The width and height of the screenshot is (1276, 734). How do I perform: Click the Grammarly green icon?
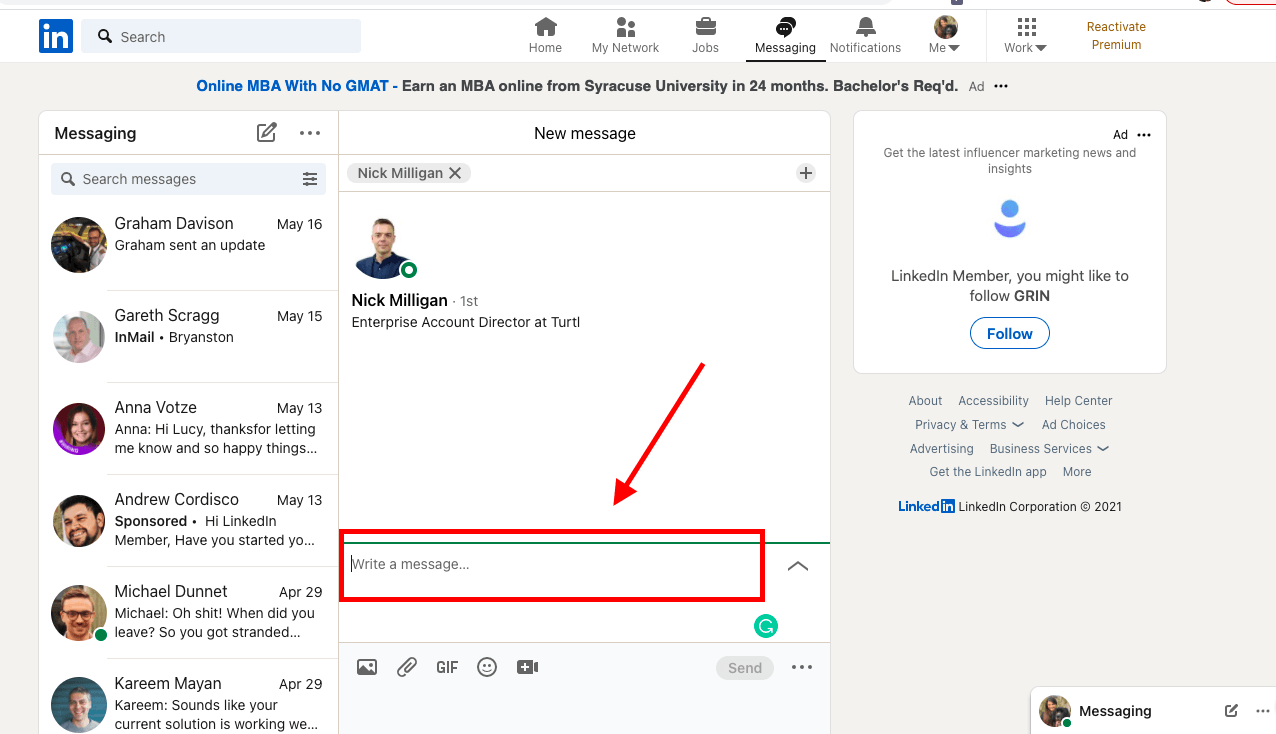point(766,627)
